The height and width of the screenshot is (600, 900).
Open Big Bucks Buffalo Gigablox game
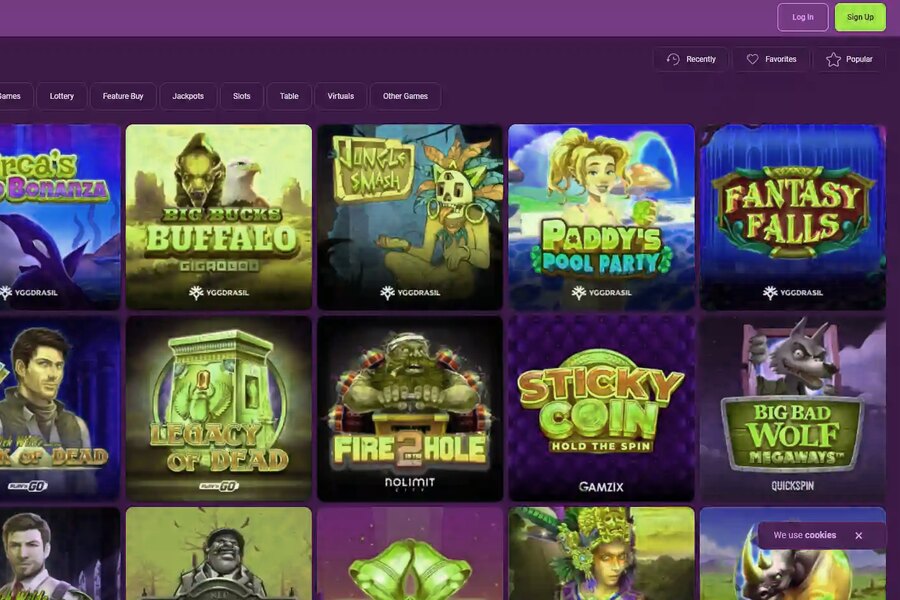[x=219, y=217]
